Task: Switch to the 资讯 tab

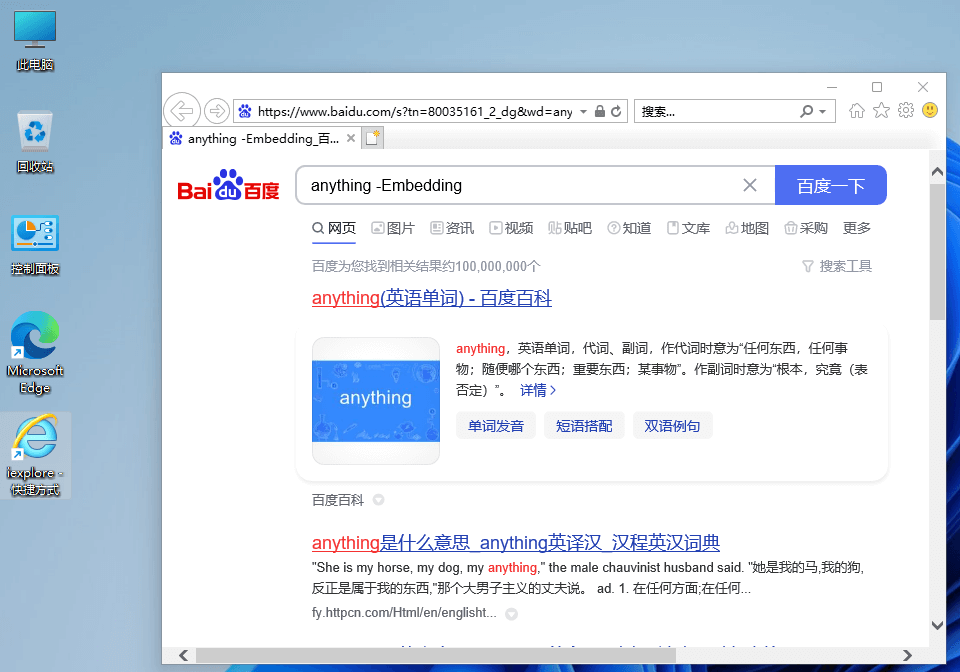Action: pos(452,228)
